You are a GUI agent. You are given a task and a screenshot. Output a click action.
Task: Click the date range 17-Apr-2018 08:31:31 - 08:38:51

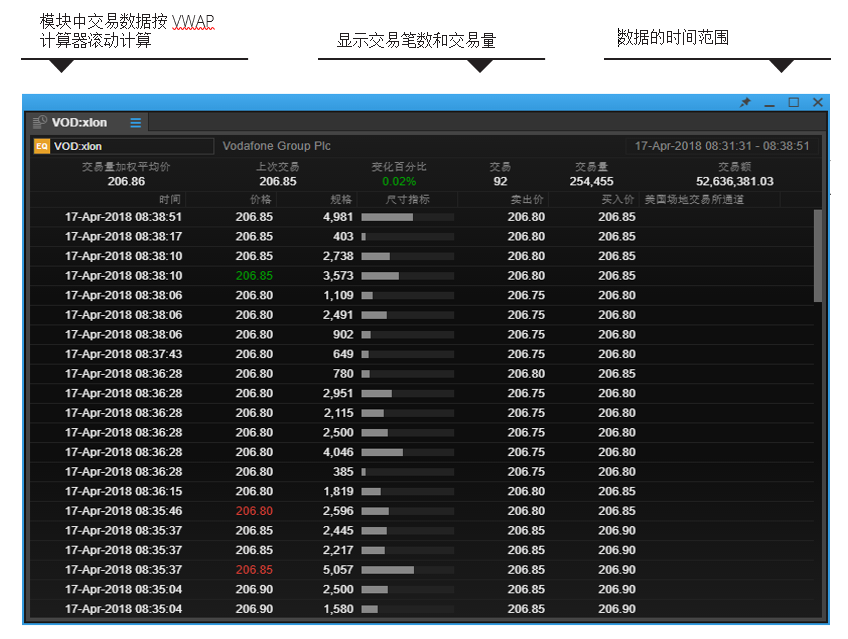pos(722,146)
